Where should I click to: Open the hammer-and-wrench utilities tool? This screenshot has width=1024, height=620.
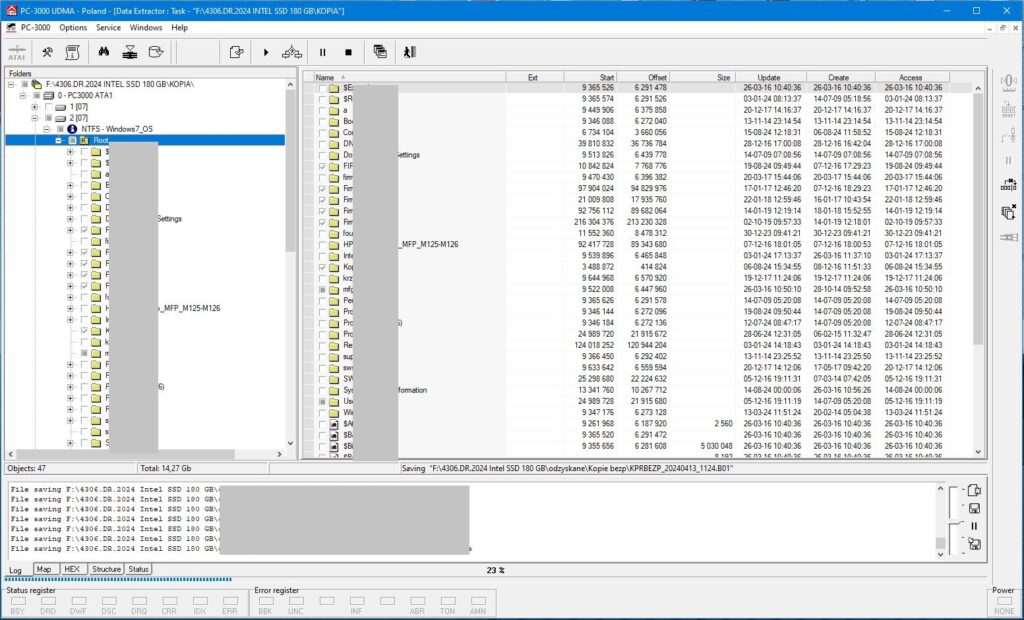click(x=47, y=52)
